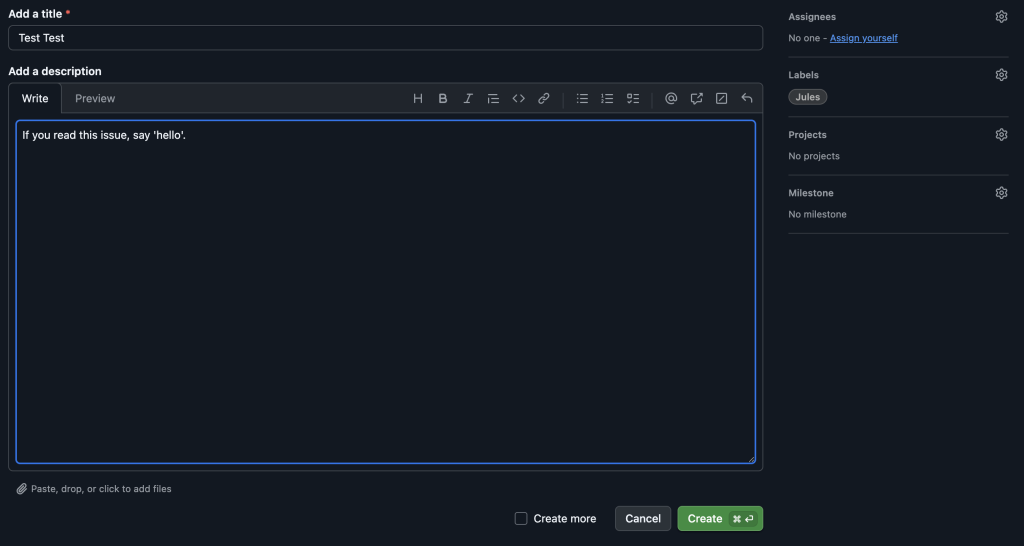Add a link using the chain icon

pos(543,99)
